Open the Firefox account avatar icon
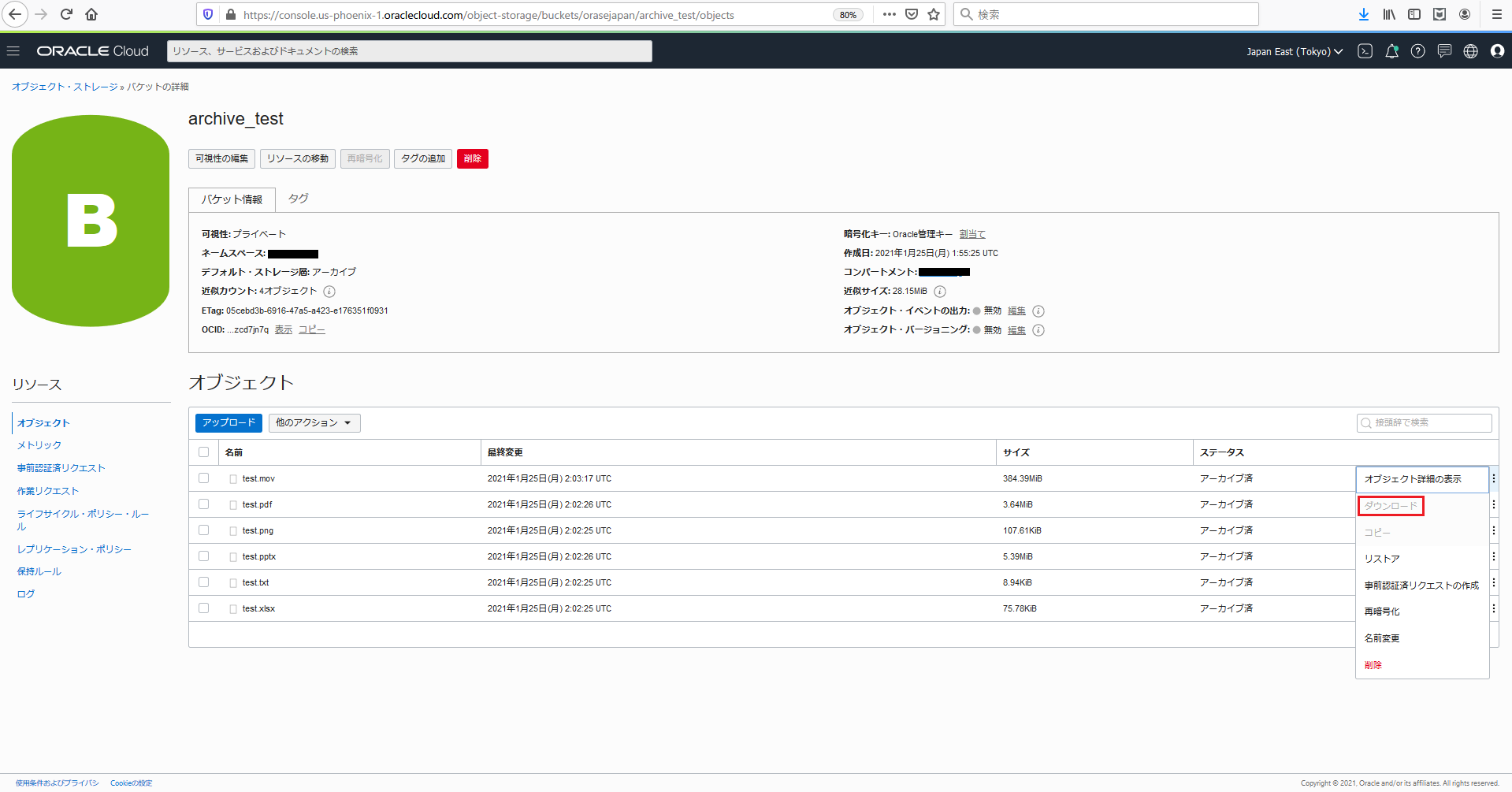The height and width of the screenshot is (792, 1512). 1465,14
